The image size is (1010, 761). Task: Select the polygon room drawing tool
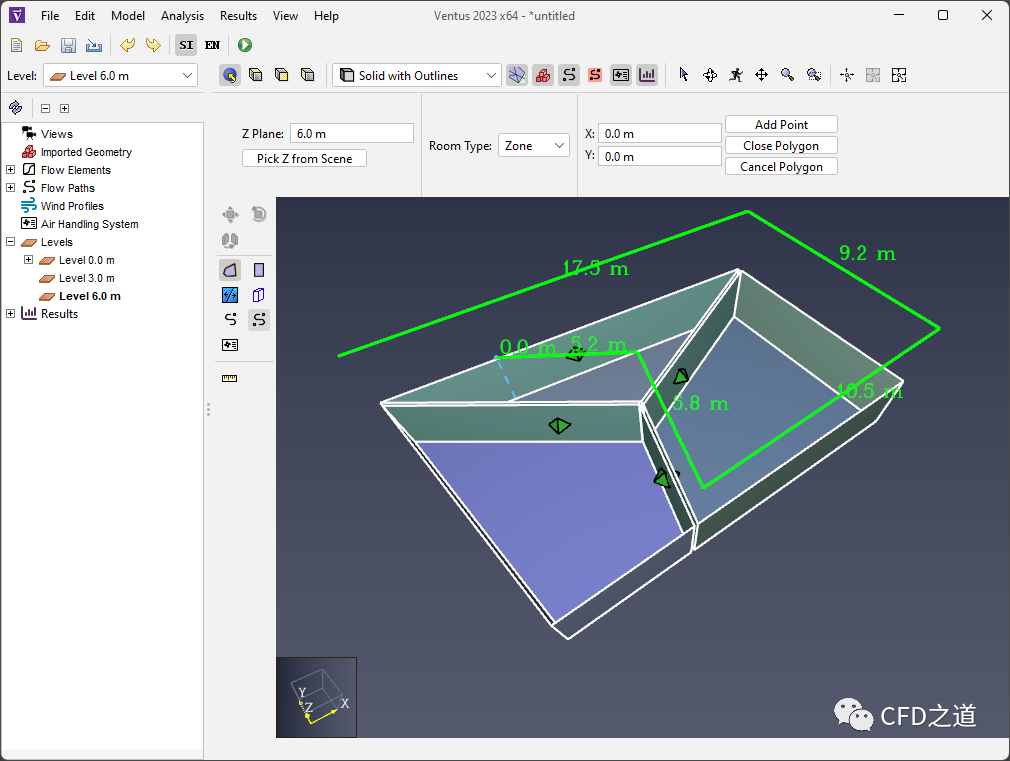click(230, 270)
